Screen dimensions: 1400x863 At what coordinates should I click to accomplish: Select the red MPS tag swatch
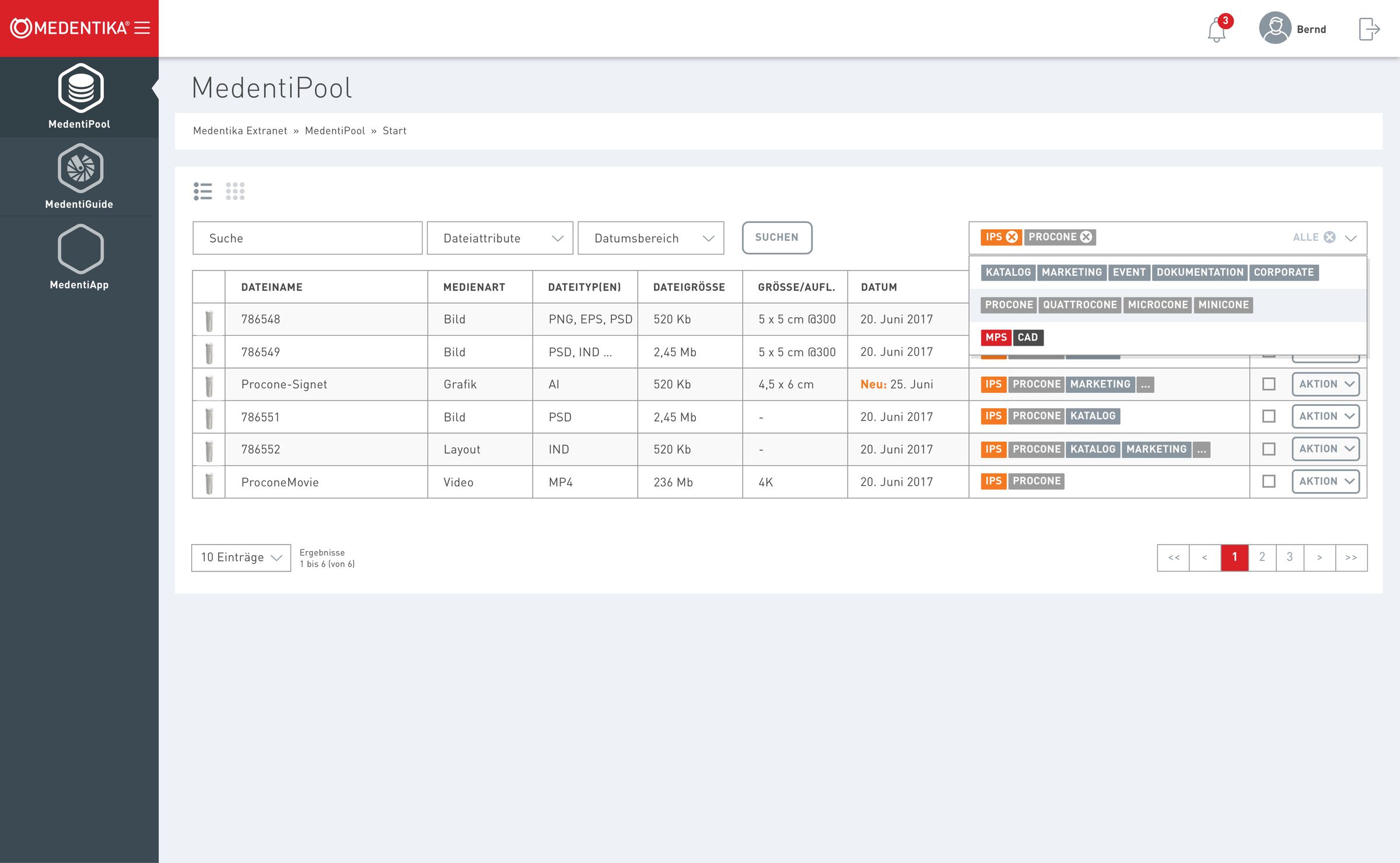click(996, 337)
